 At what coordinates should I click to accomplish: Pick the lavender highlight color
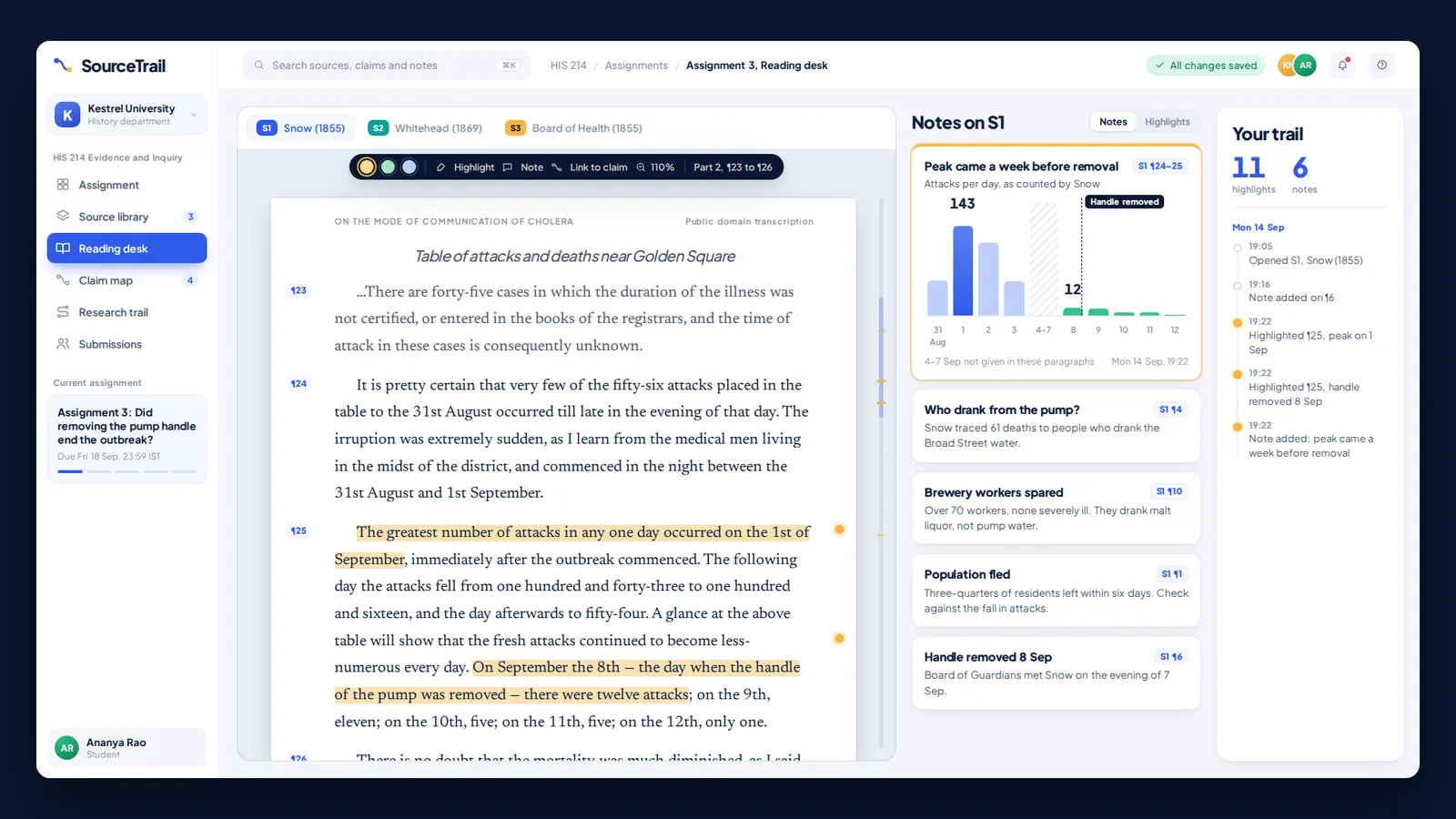[x=409, y=167]
